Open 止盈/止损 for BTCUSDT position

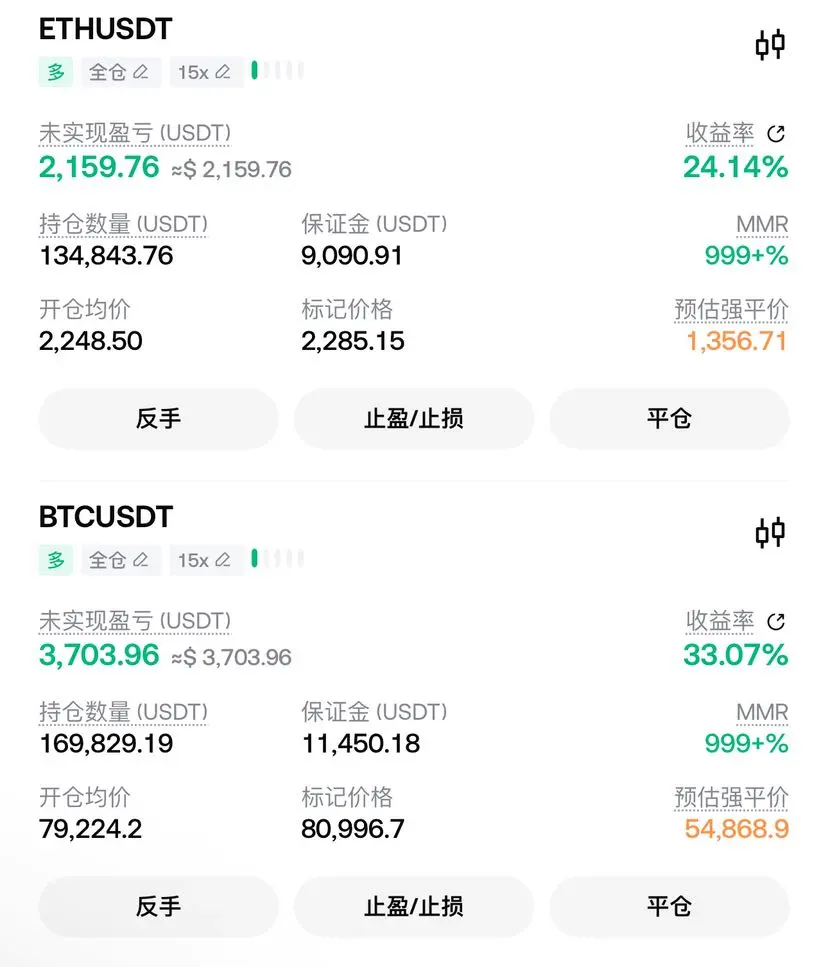414,907
